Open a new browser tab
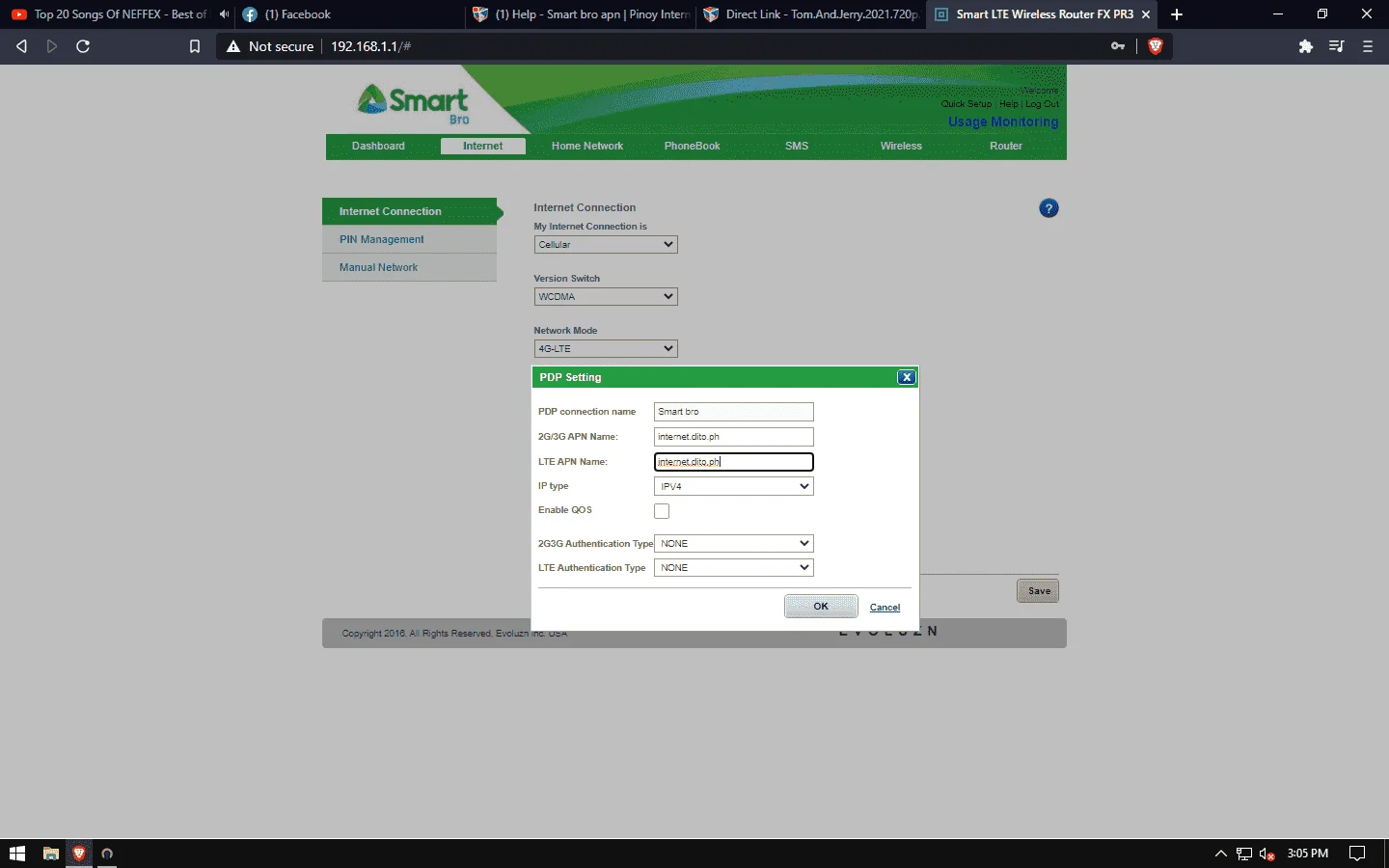 point(1177,14)
